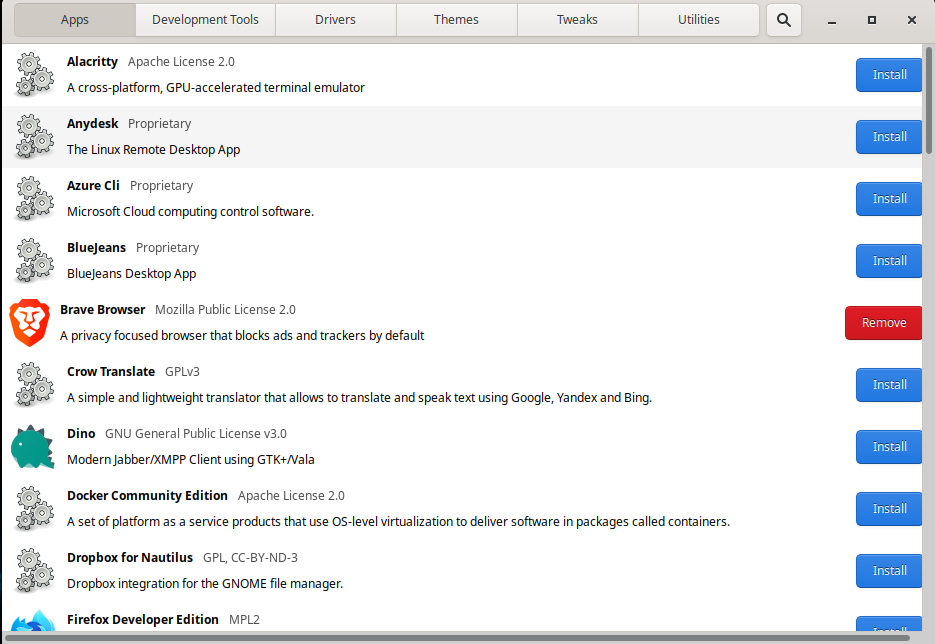Screen dimensions: 935x644
Task: Click the MPL2 license label
Action: point(244,620)
